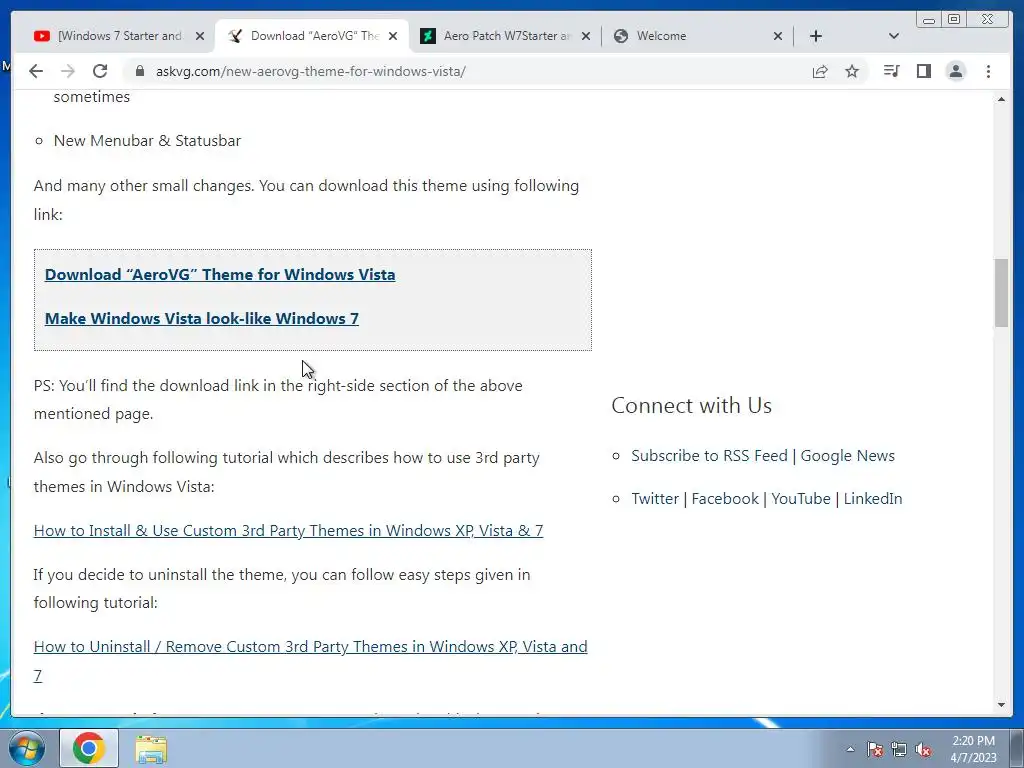Close the Aero Patch W7Starter tab
Image resolution: width=1024 pixels, height=768 pixels.
586,36
